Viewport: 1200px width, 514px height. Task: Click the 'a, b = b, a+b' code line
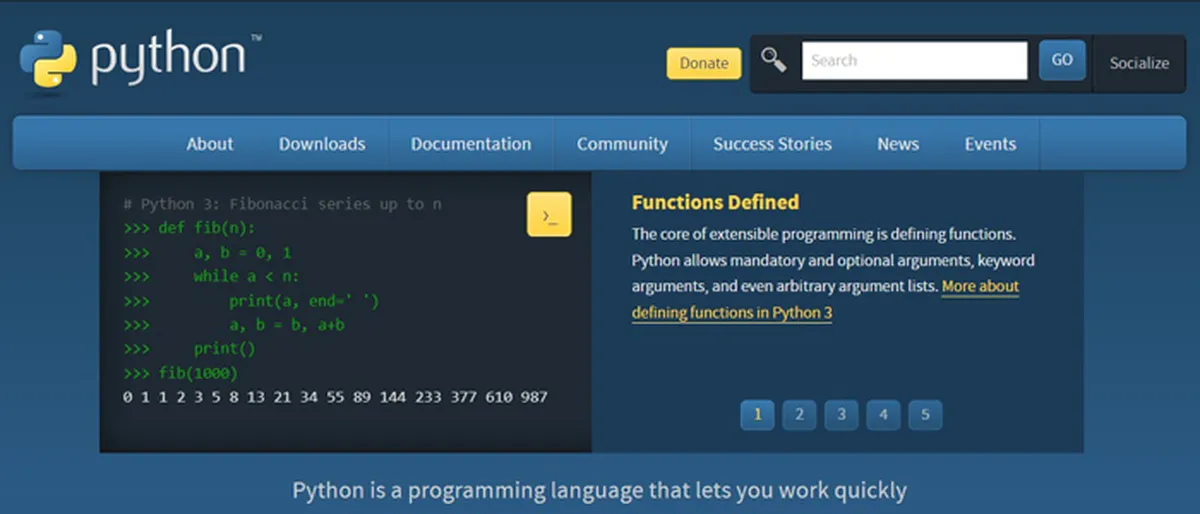tap(287, 325)
